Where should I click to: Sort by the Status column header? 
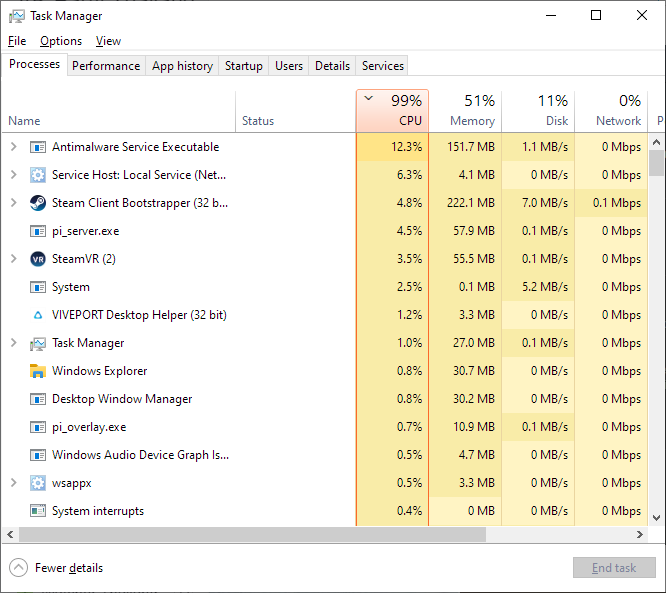click(296, 111)
